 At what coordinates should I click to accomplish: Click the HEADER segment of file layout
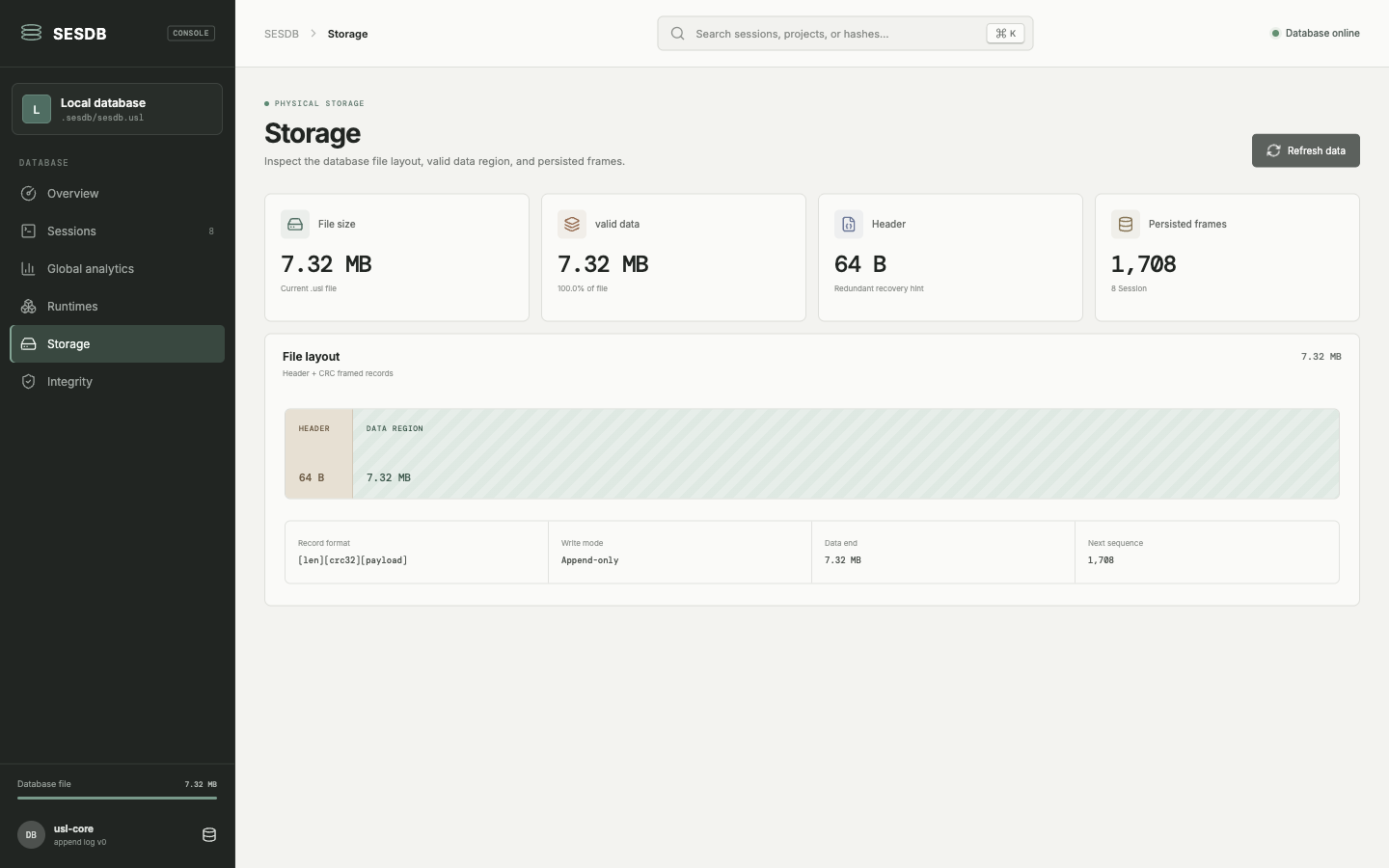coord(318,453)
